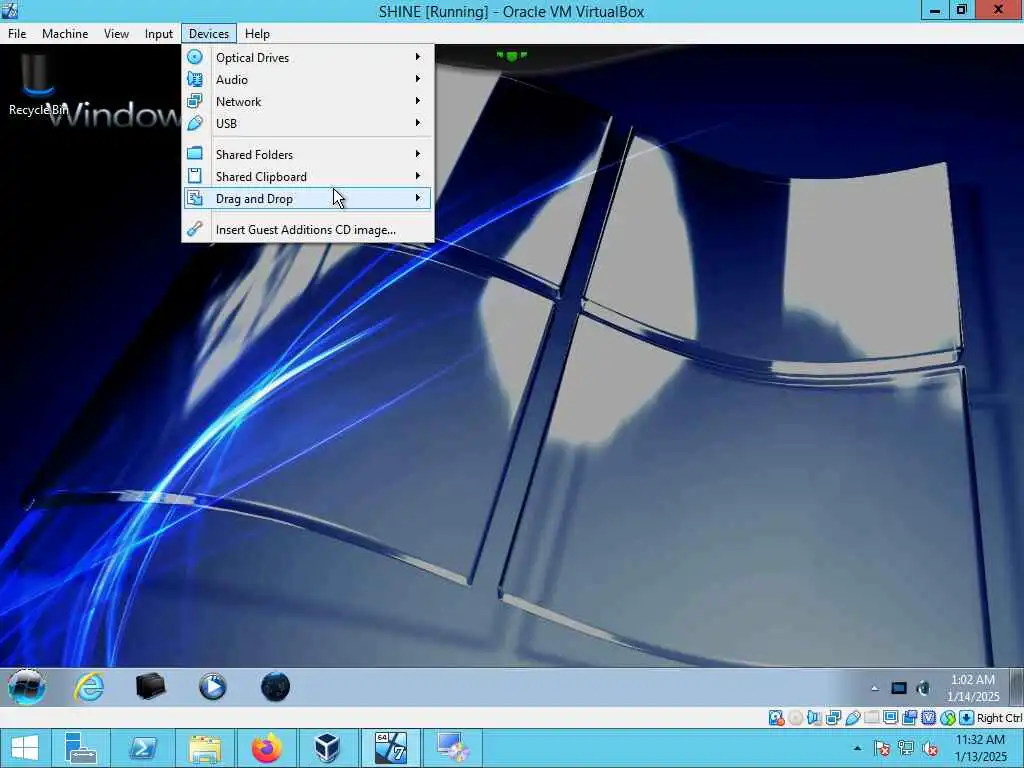The height and width of the screenshot is (768, 1024).
Task: Open the black folder icon in guest taskbar
Action: click(x=151, y=687)
